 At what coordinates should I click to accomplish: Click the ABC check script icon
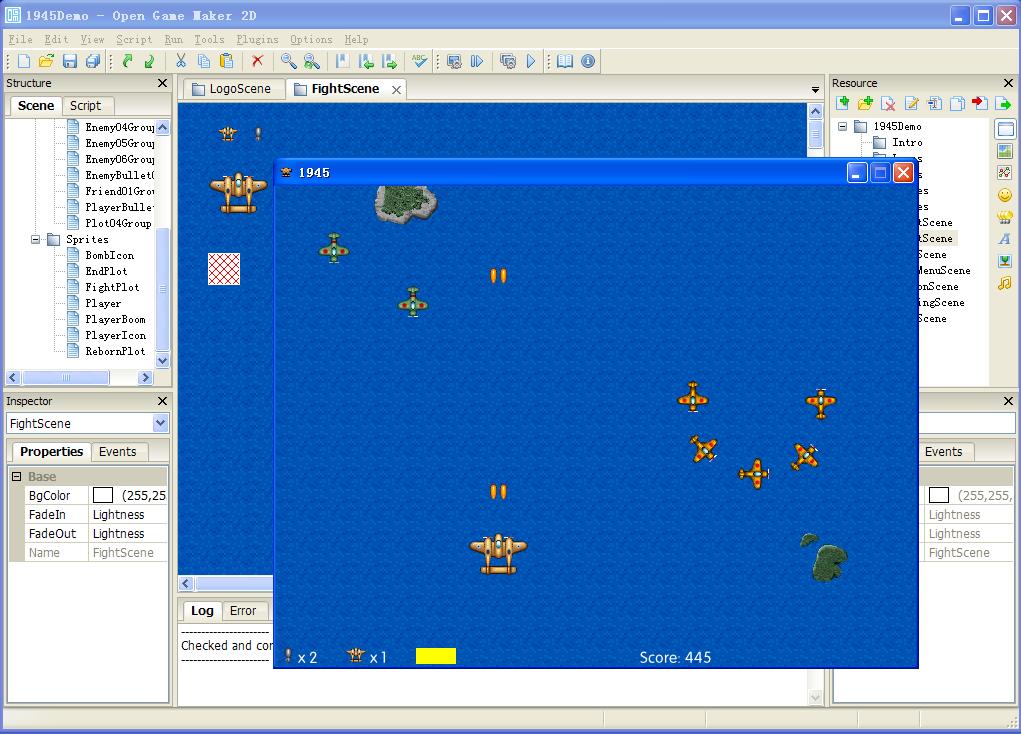pos(419,61)
